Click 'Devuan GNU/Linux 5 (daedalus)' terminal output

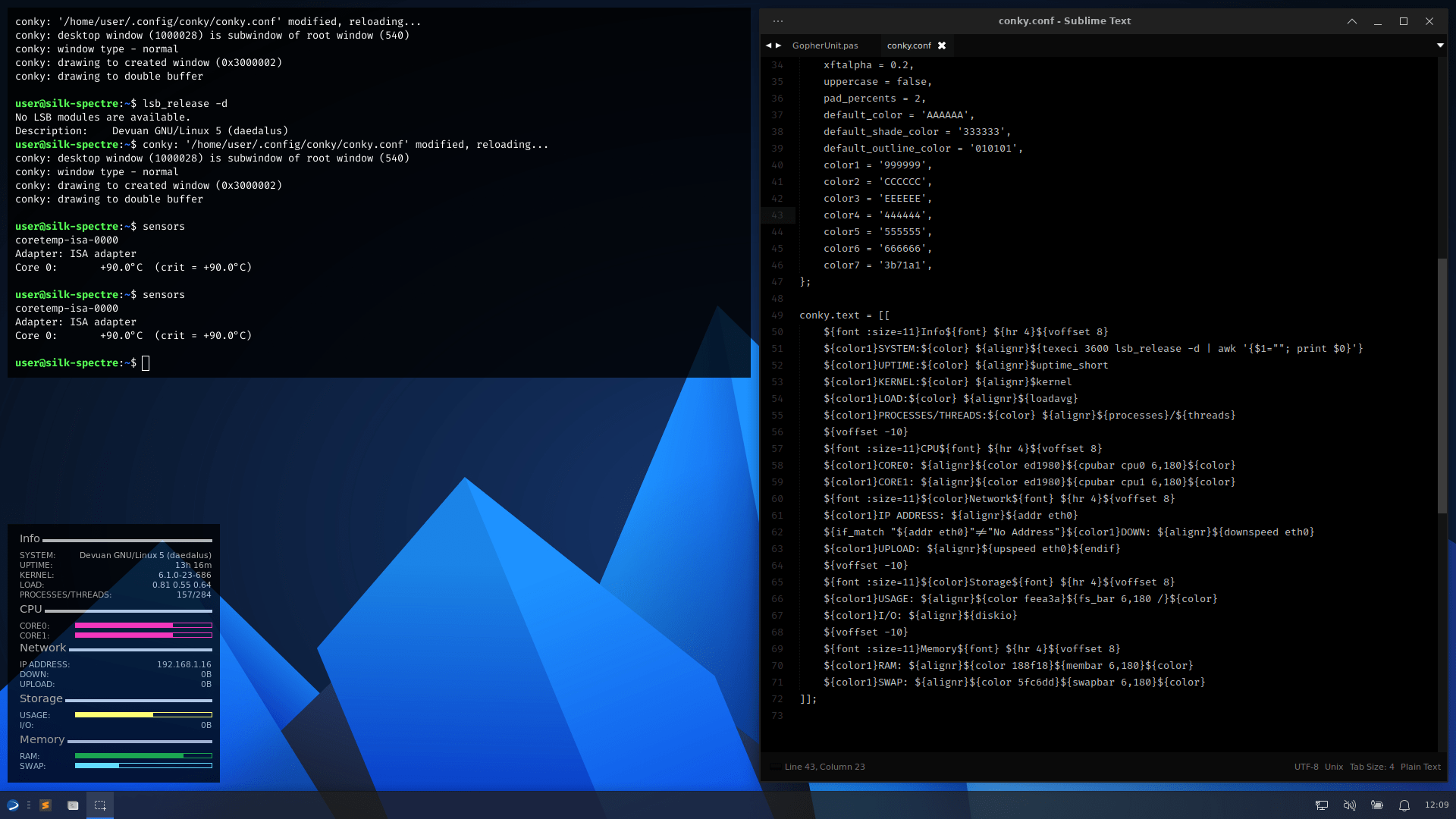[200, 131]
